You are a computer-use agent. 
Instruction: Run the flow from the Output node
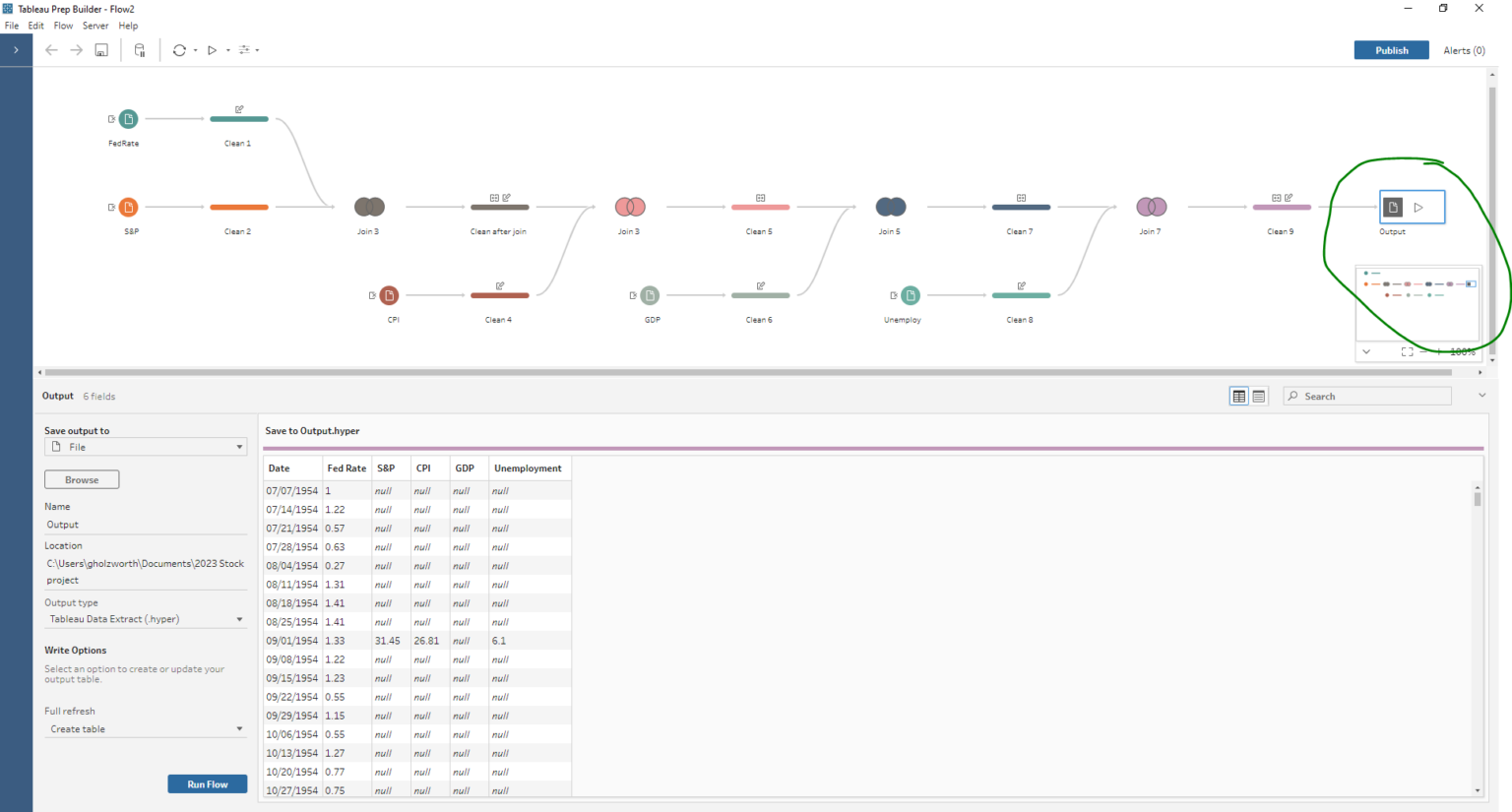pos(1417,207)
